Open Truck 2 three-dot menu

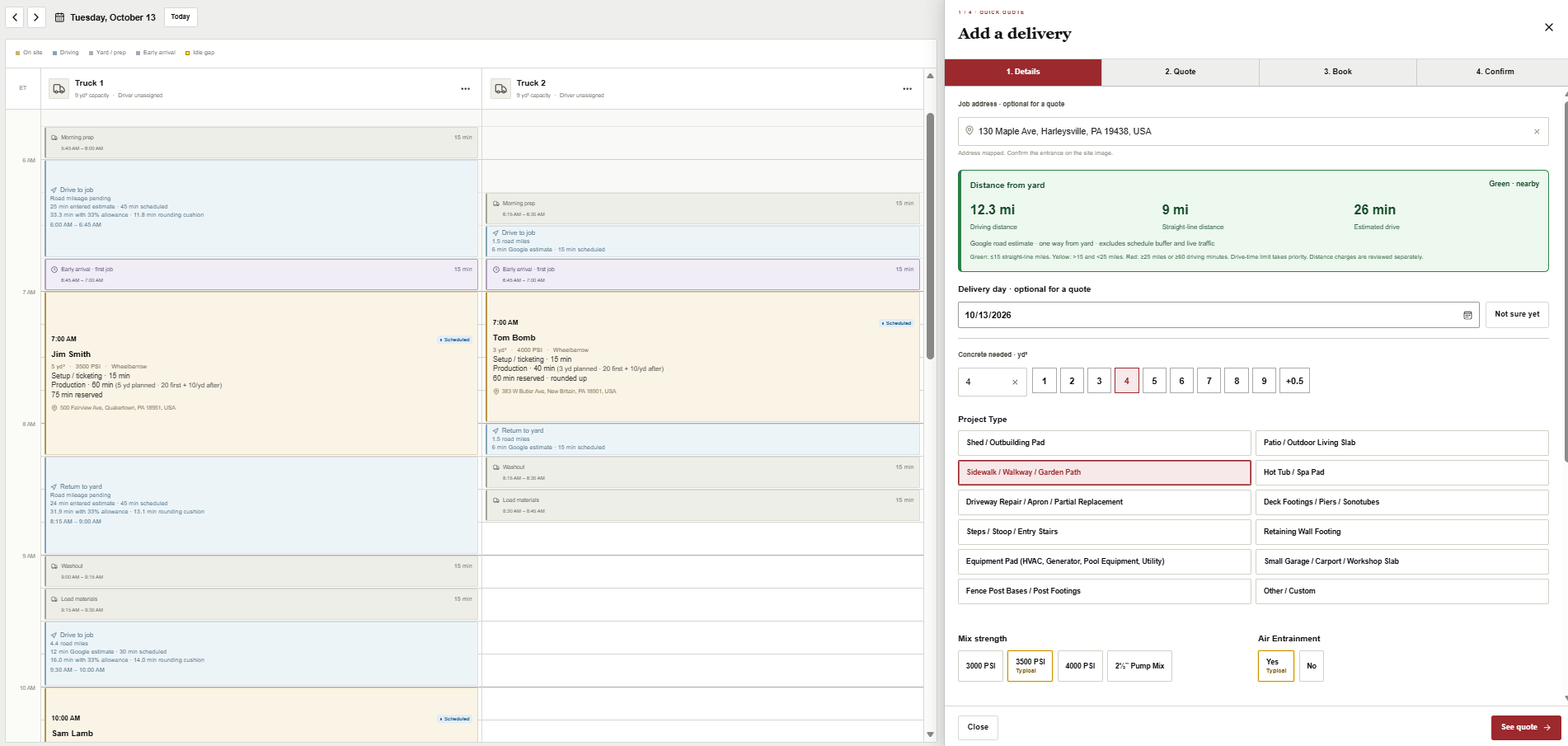(908, 89)
